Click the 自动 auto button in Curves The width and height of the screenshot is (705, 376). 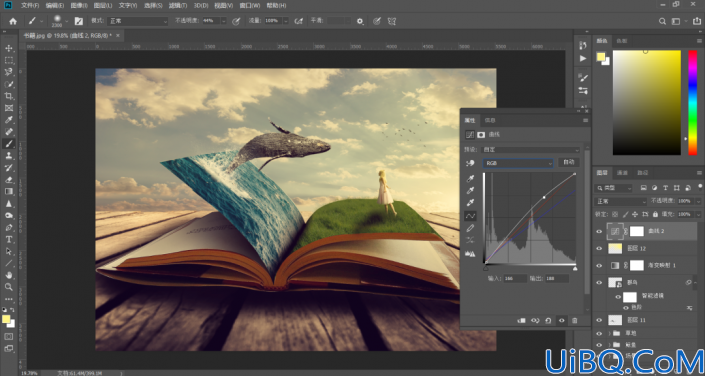pyautogui.click(x=569, y=163)
